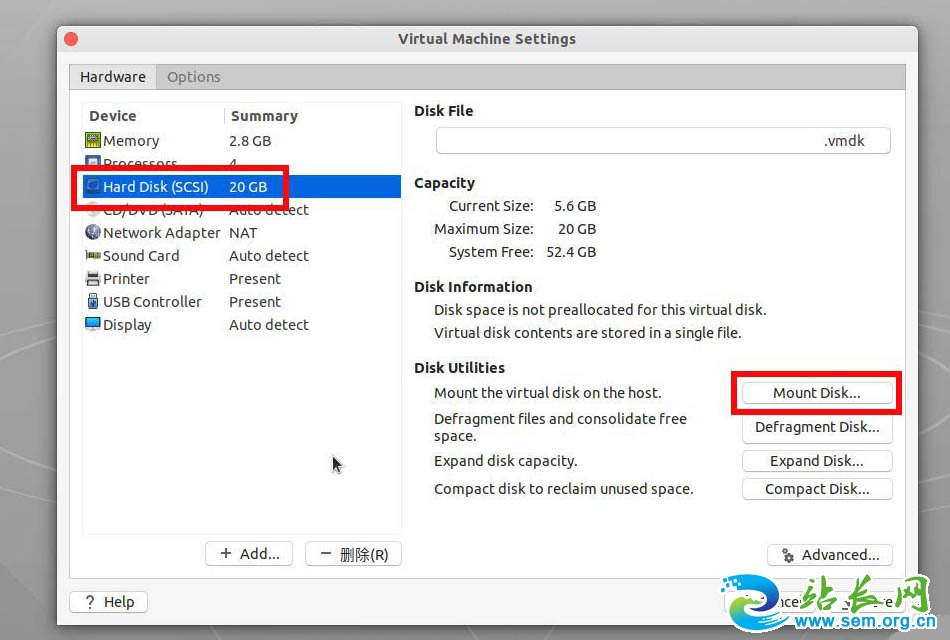950x640 pixels.
Task: Click the Memory chip icon
Action: click(x=93, y=141)
